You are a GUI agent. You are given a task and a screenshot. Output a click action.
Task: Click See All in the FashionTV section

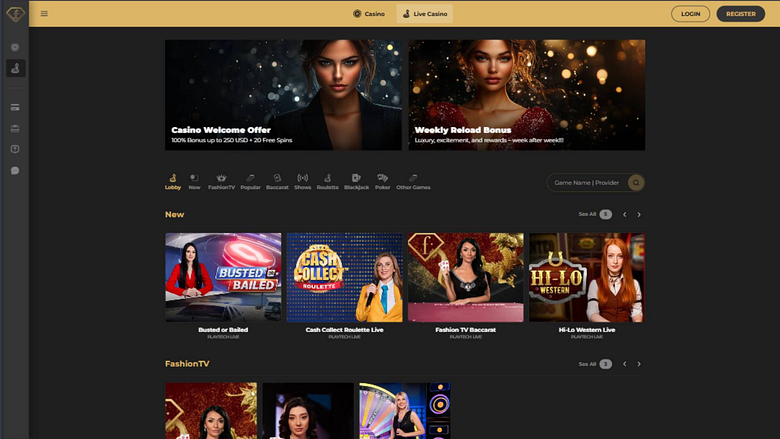tap(595, 364)
